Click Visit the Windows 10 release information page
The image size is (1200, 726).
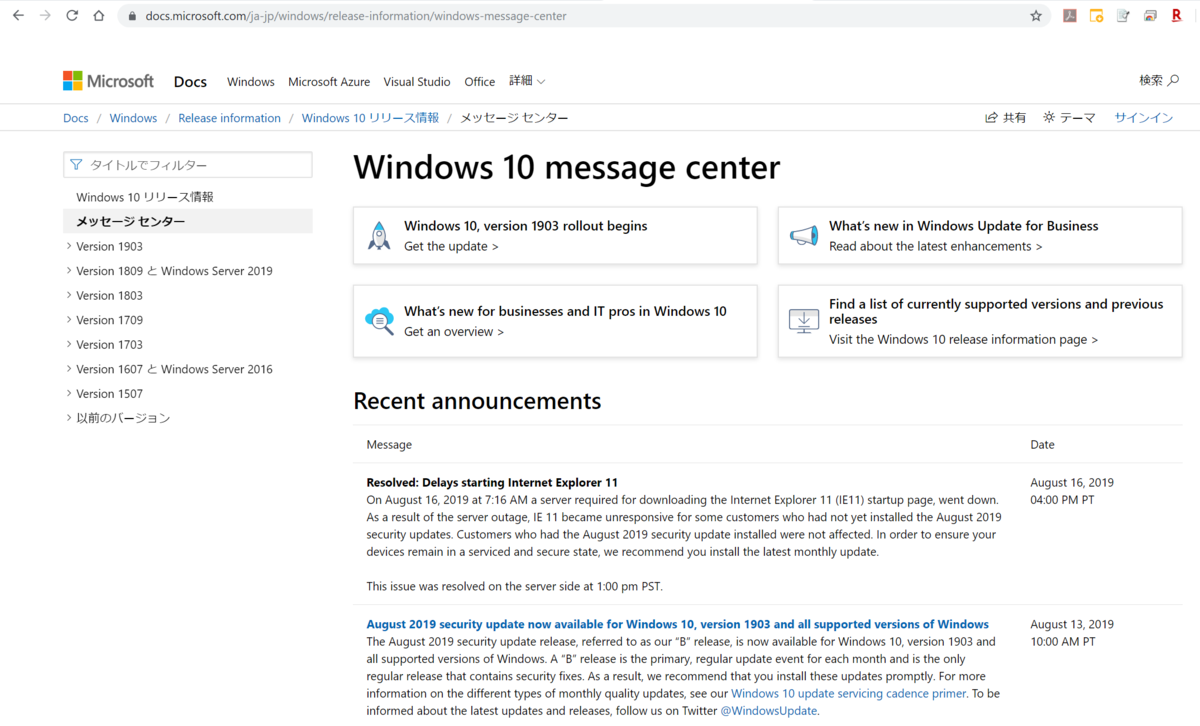(963, 339)
